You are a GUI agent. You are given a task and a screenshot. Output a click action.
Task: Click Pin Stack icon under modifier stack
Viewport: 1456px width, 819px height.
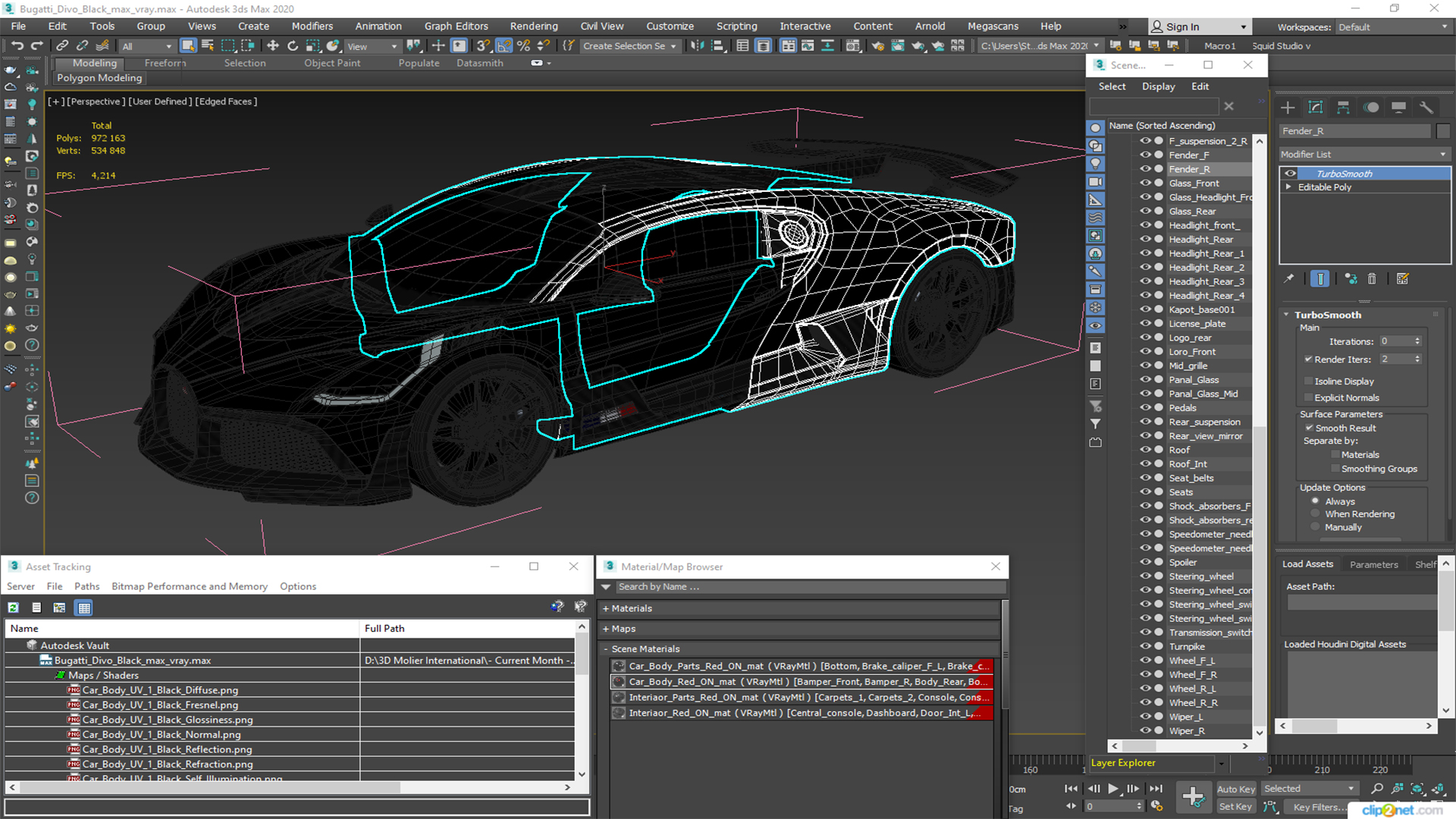point(1288,279)
